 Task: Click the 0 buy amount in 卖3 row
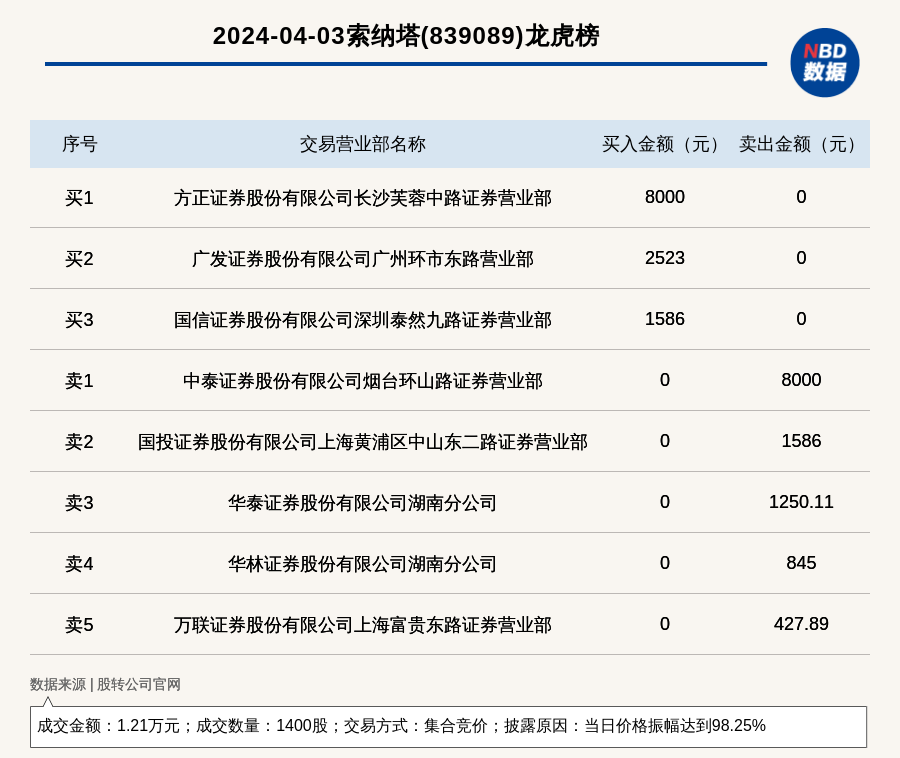[665, 502]
